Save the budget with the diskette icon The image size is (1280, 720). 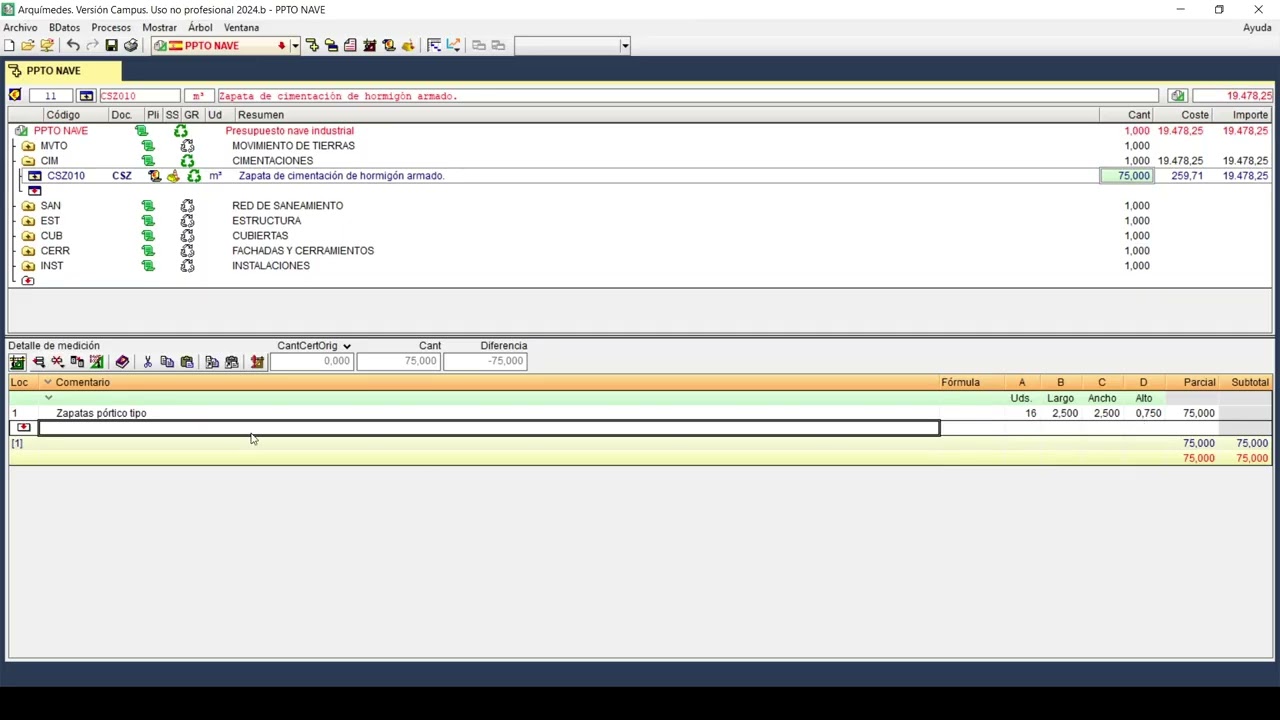click(x=111, y=45)
